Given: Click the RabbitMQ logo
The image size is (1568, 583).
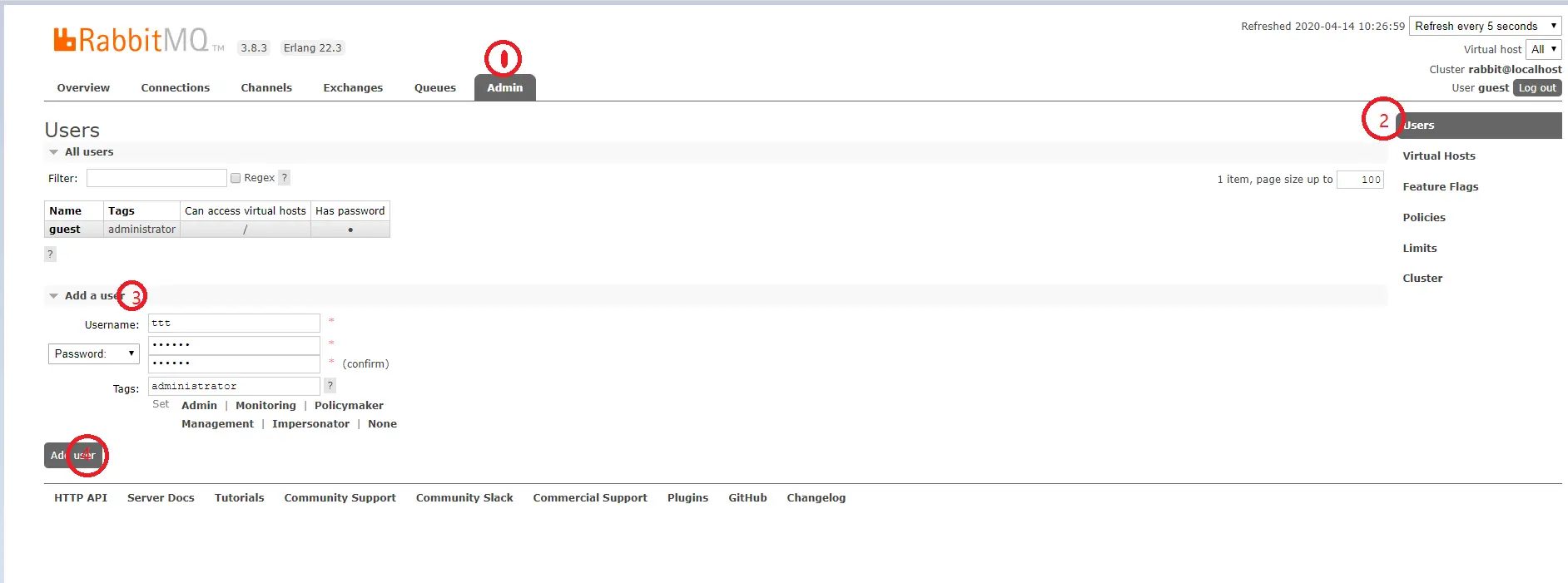Looking at the screenshot, I should (139, 40).
